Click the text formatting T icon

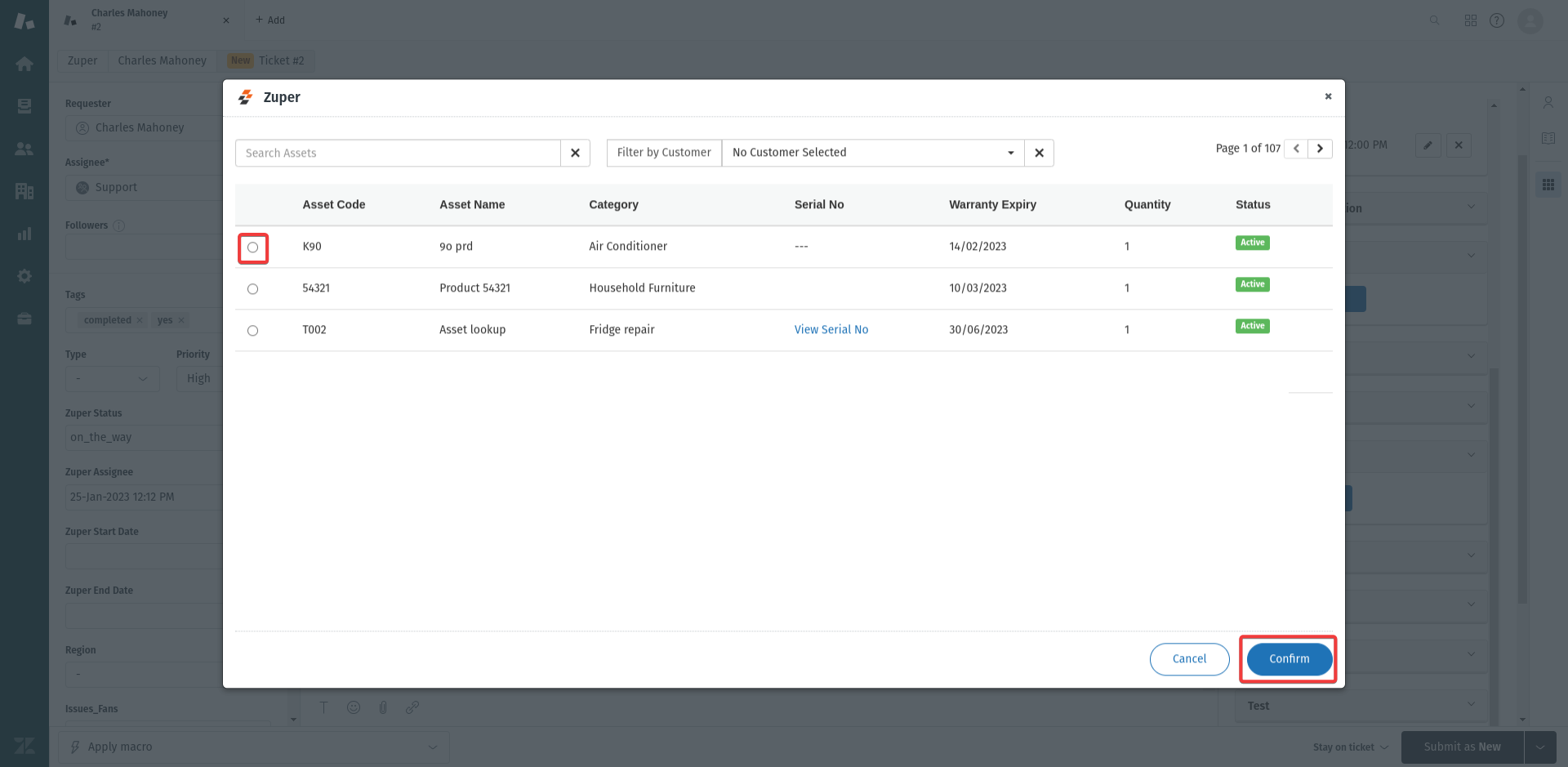coord(324,707)
